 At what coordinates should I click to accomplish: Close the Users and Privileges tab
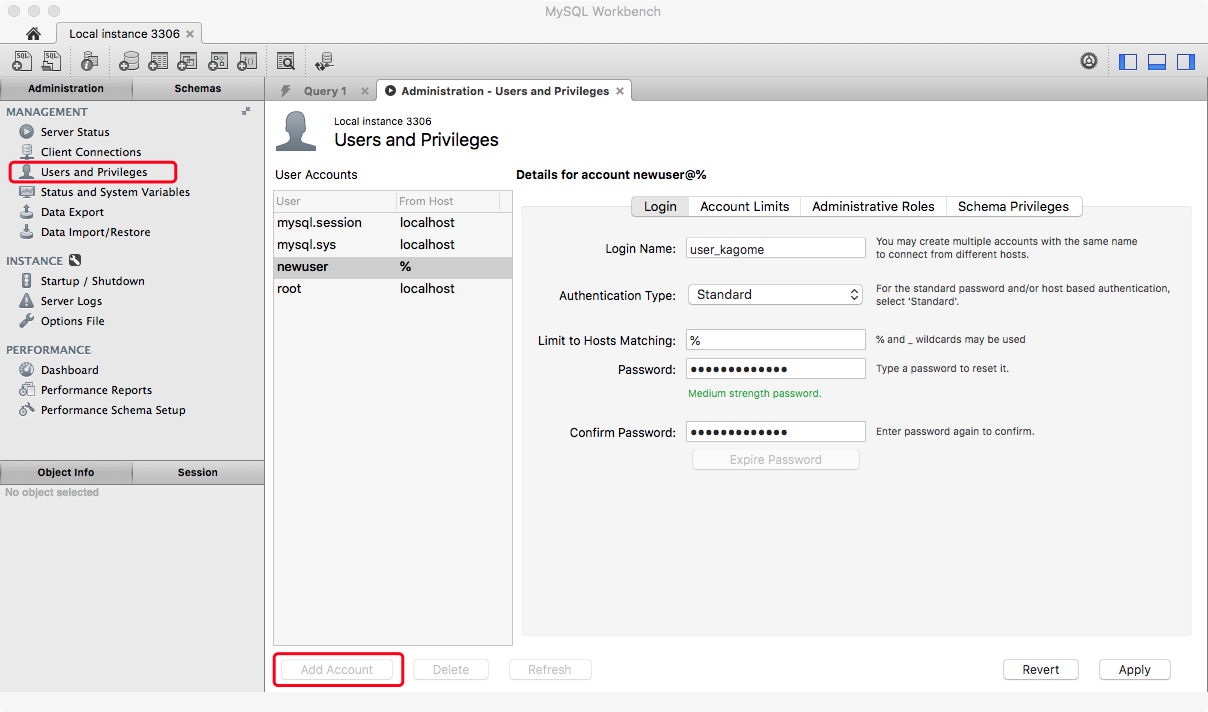click(620, 91)
